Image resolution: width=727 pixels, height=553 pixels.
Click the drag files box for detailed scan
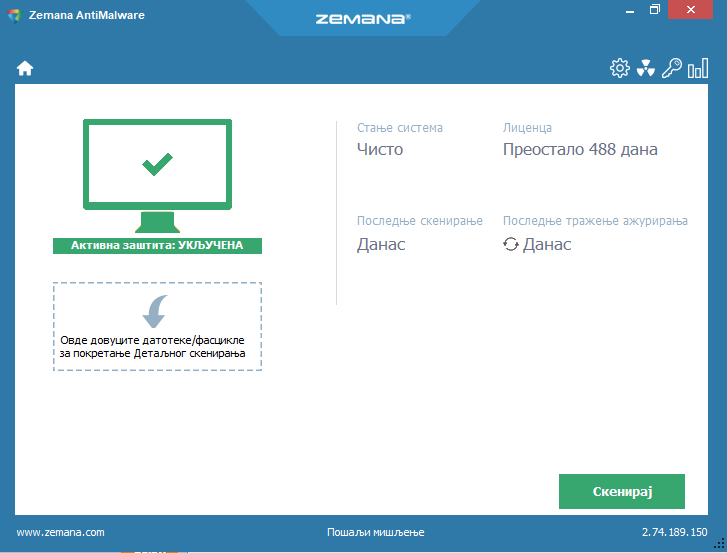pos(158,326)
